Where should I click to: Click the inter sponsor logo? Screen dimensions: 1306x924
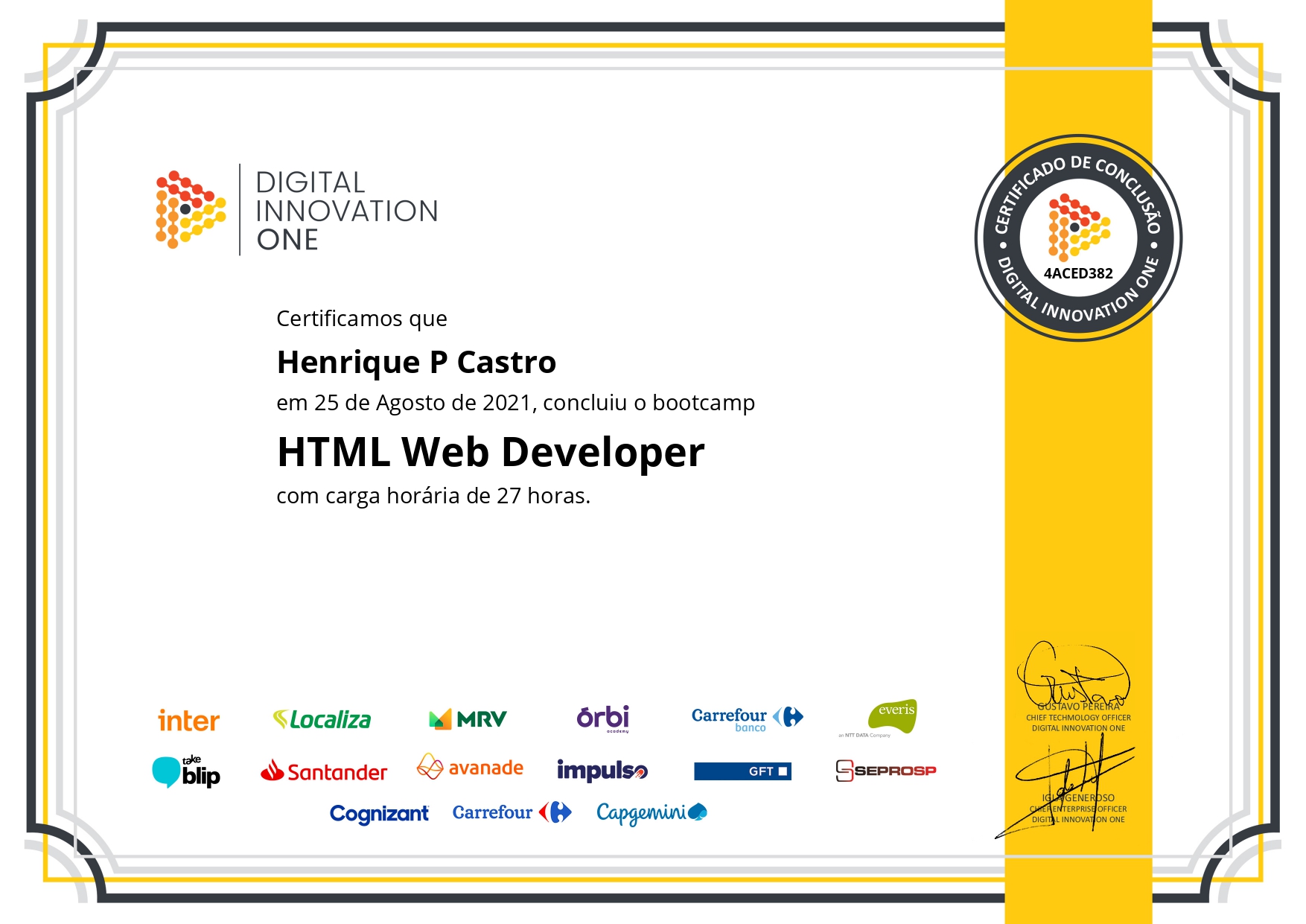pyautogui.click(x=188, y=720)
